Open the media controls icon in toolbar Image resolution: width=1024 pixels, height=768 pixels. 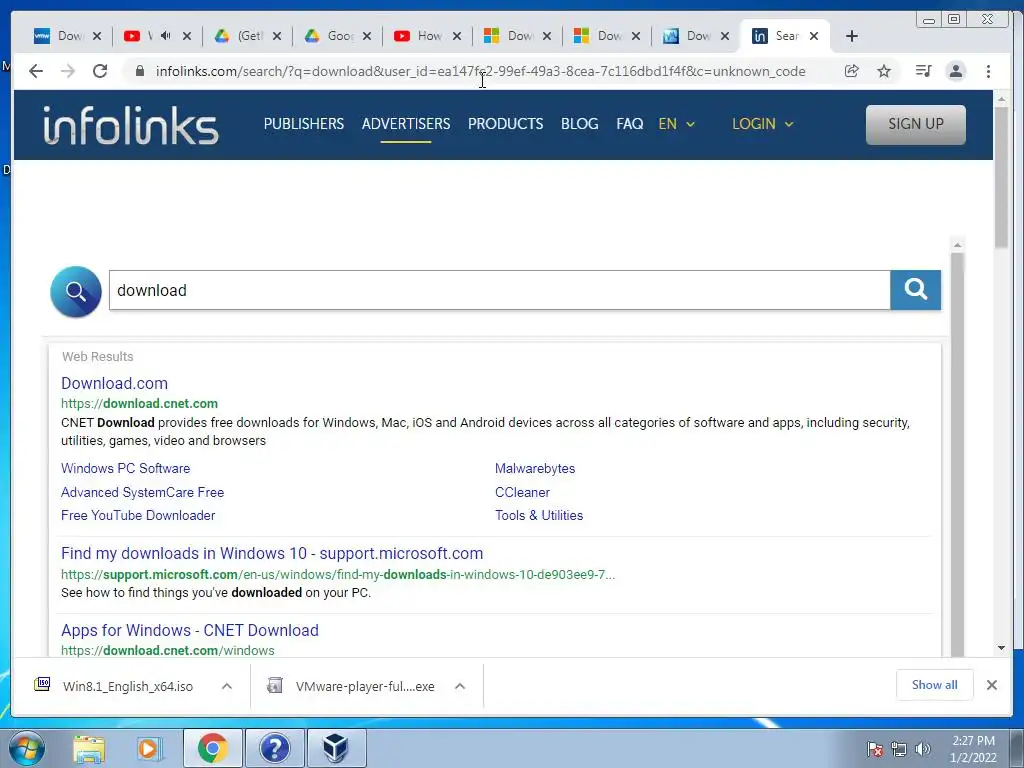(x=923, y=71)
